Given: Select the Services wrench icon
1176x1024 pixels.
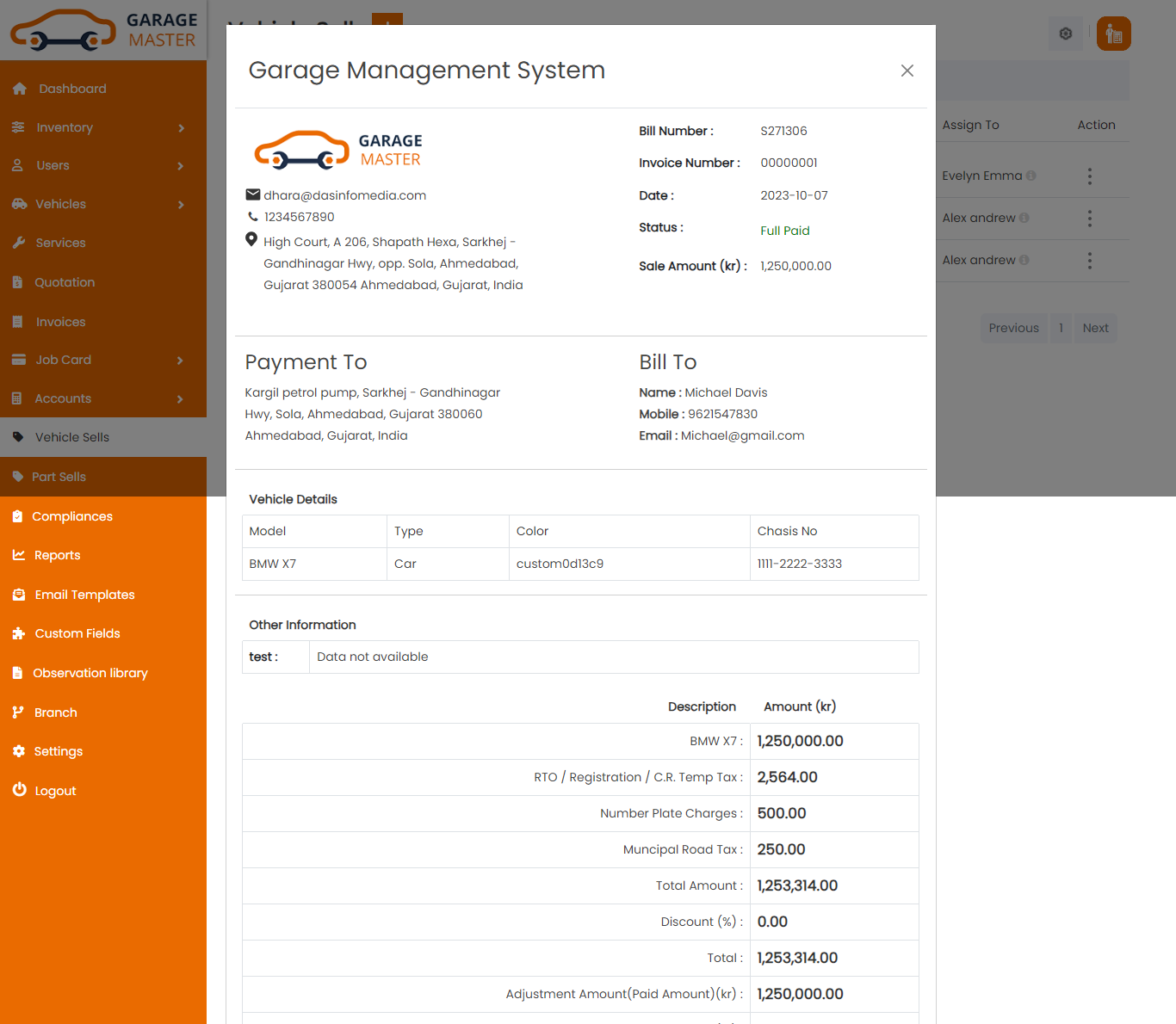Looking at the screenshot, I should point(19,243).
